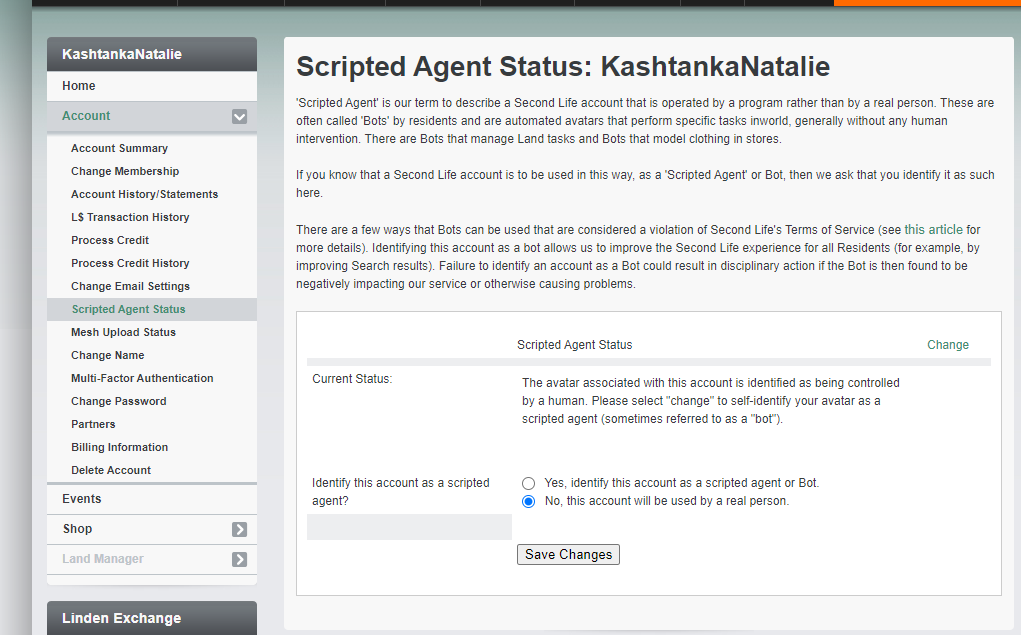Open Delete Account page
The width and height of the screenshot is (1021, 635).
(x=111, y=470)
